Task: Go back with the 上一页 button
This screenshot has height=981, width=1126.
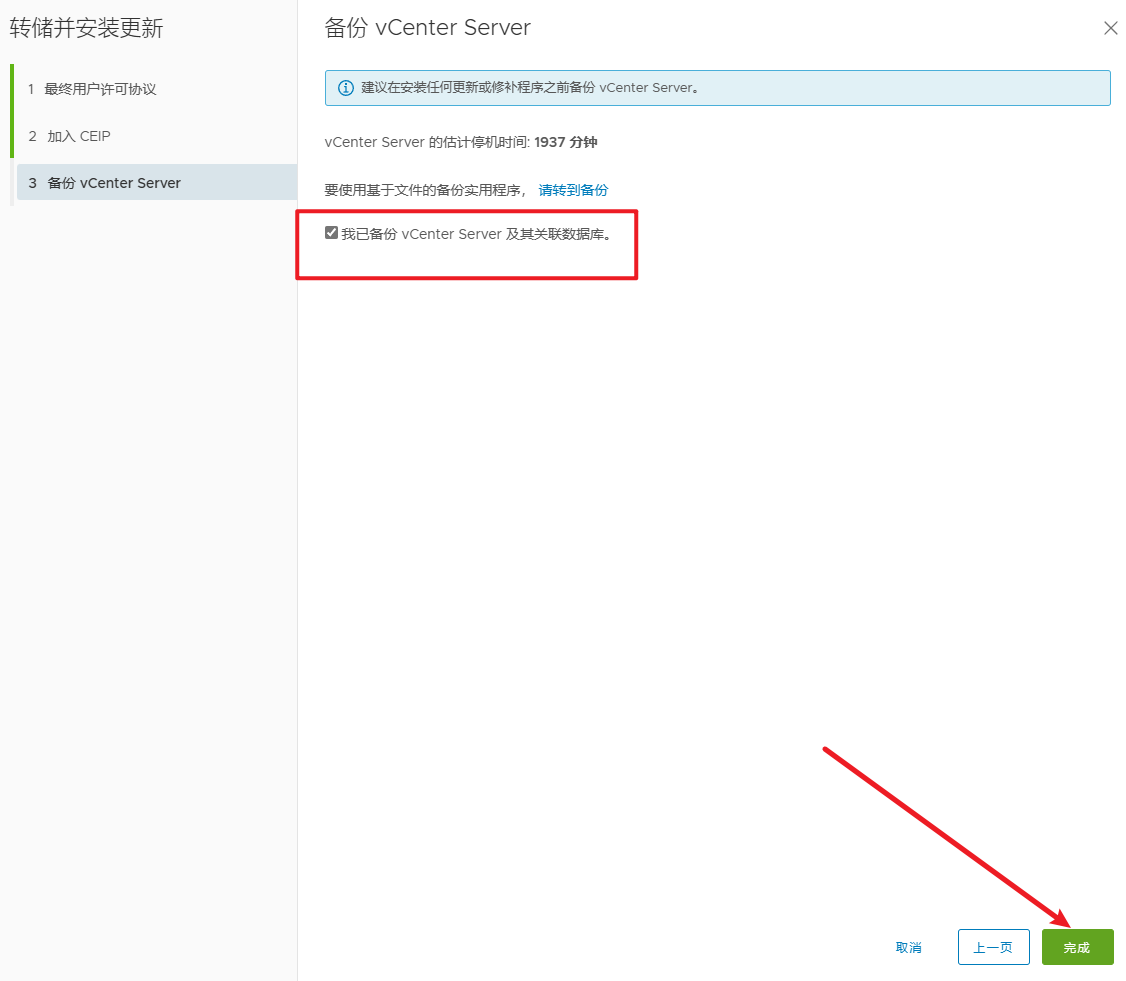Action: (993, 947)
